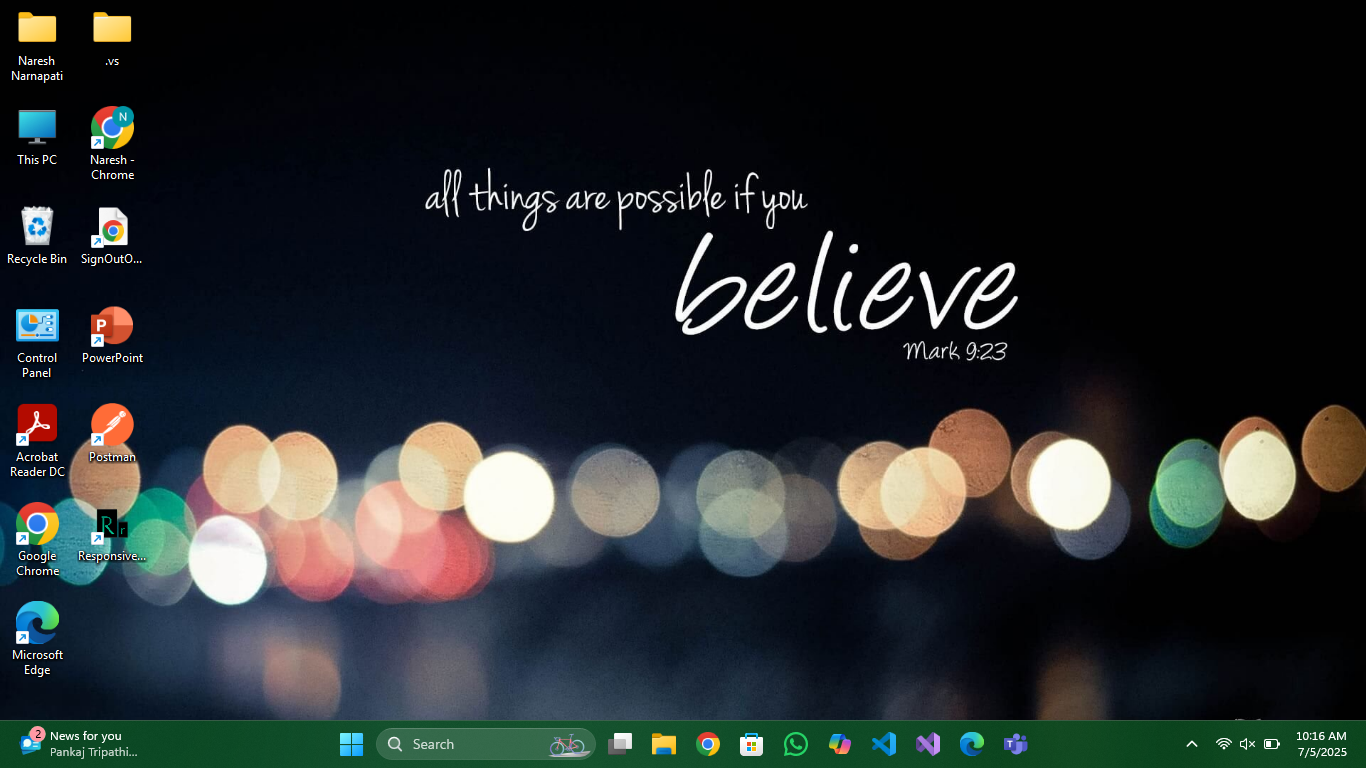Open Microsoft Teams in the taskbar

tap(1016, 744)
